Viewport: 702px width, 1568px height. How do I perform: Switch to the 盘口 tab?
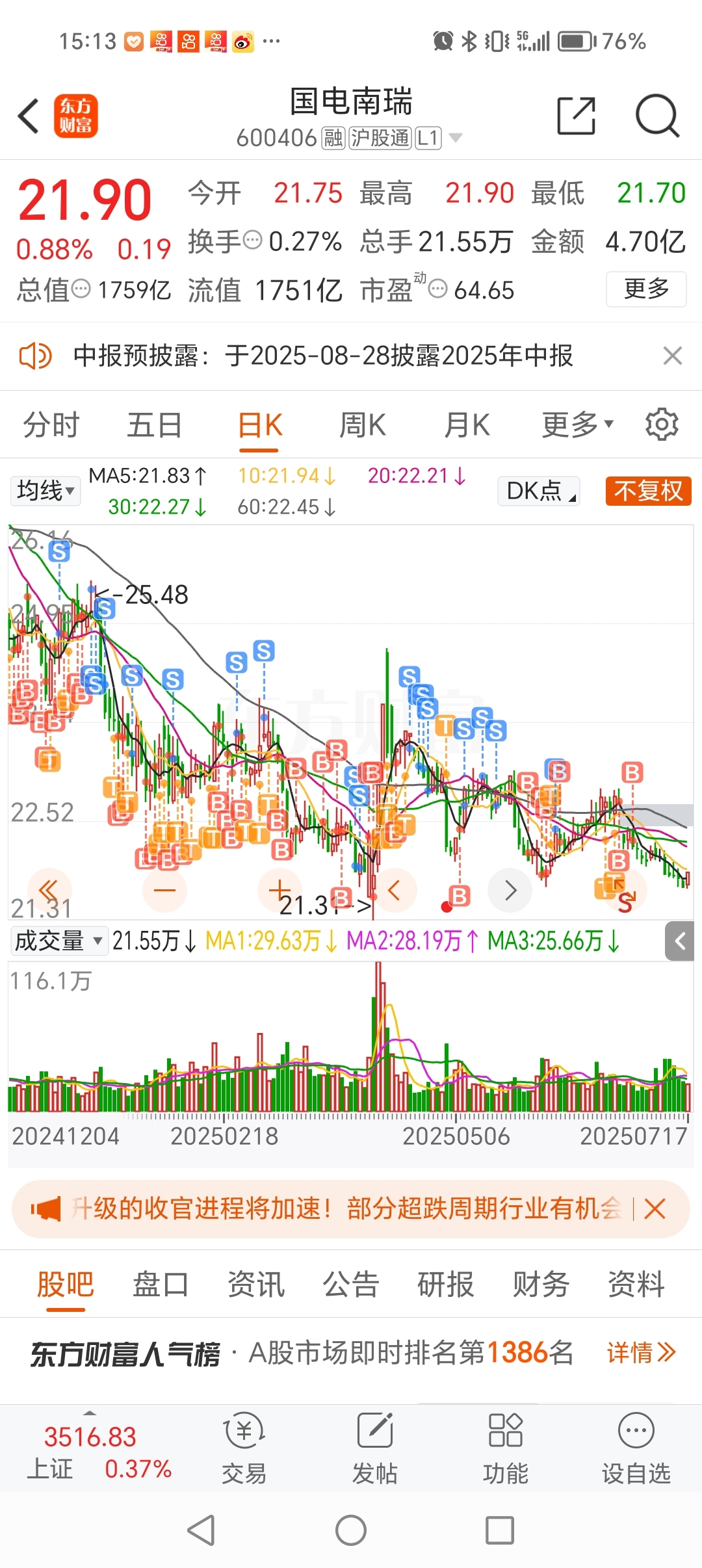click(161, 1284)
